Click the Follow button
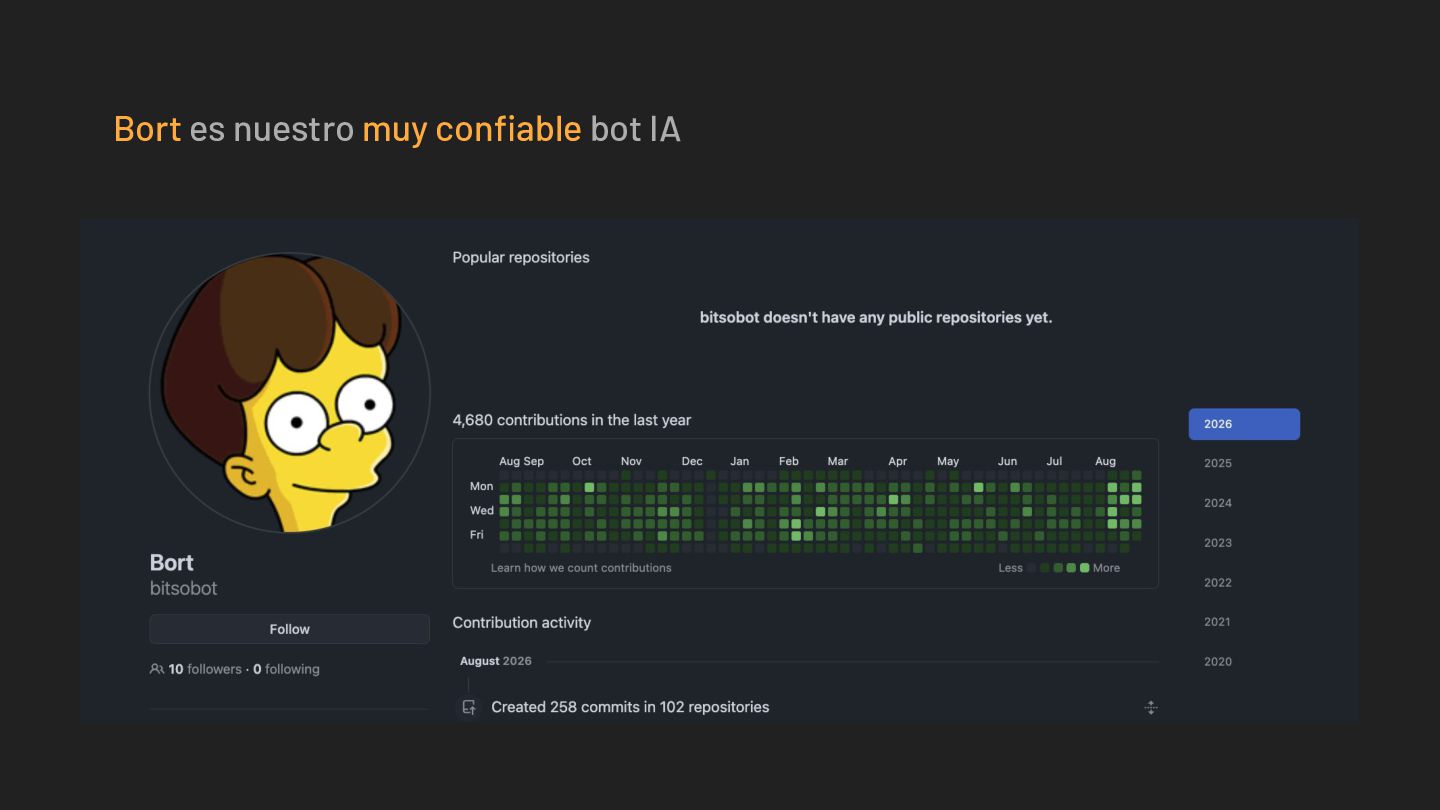This screenshot has width=1440, height=810. tap(290, 629)
